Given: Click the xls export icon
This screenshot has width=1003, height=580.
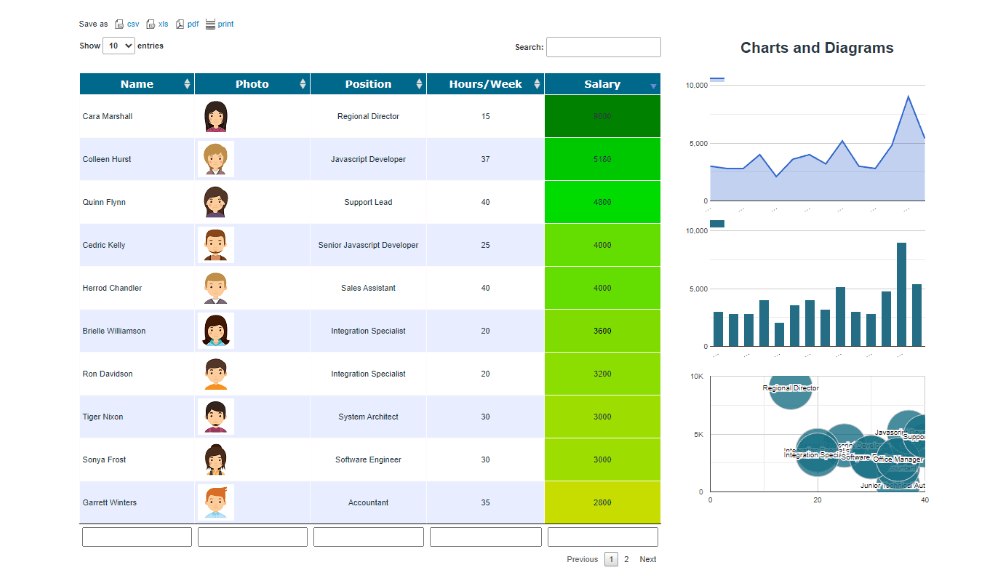Looking at the screenshot, I should coord(150,24).
